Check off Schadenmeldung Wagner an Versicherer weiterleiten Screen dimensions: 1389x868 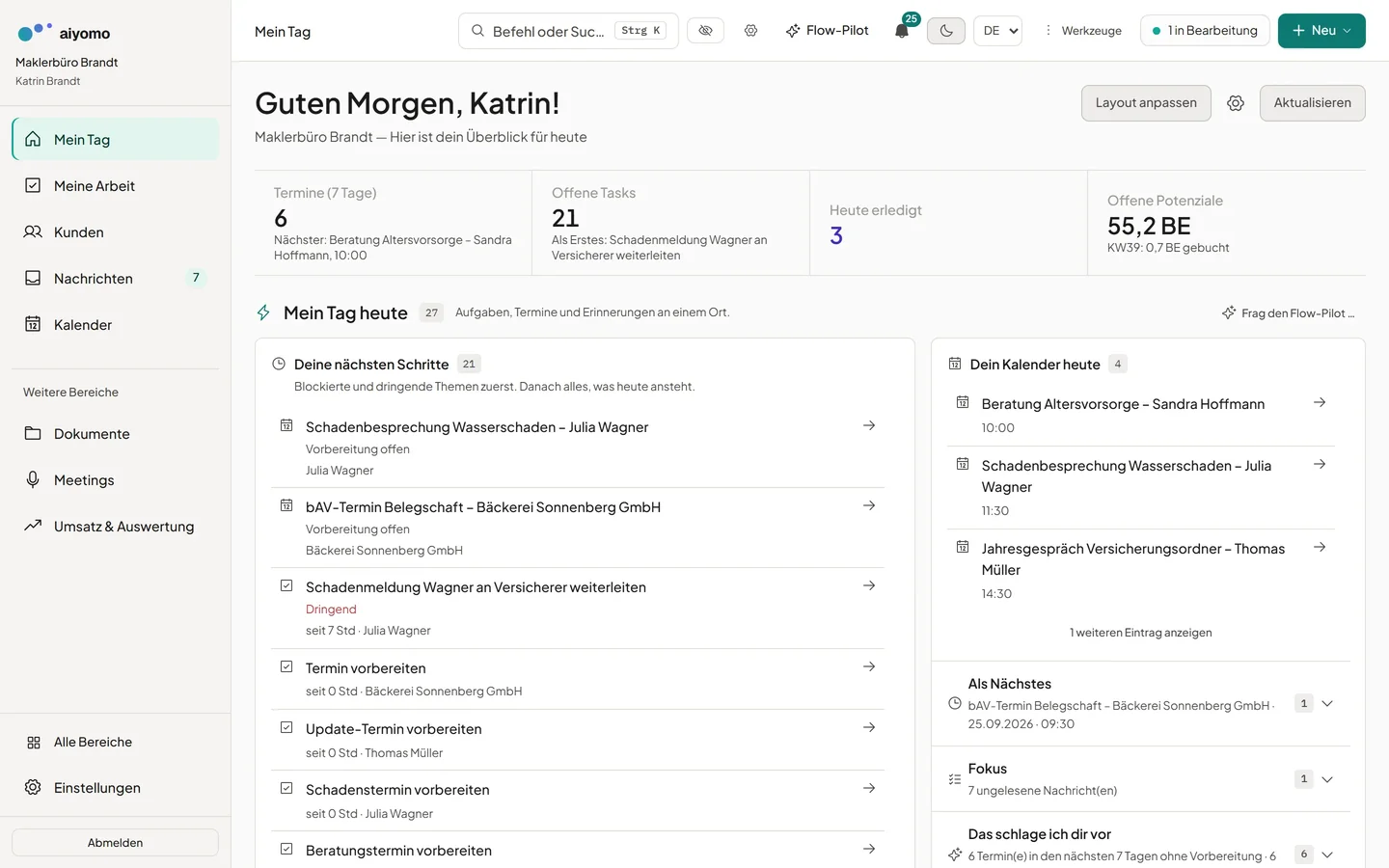click(x=286, y=585)
